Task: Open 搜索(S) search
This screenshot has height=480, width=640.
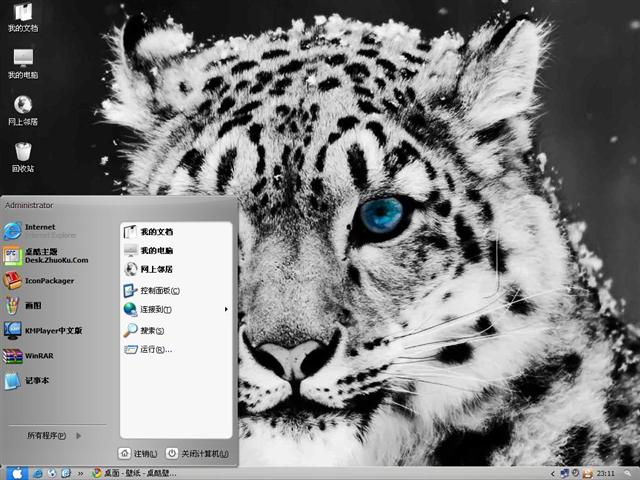Action: [x=144, y=330]
